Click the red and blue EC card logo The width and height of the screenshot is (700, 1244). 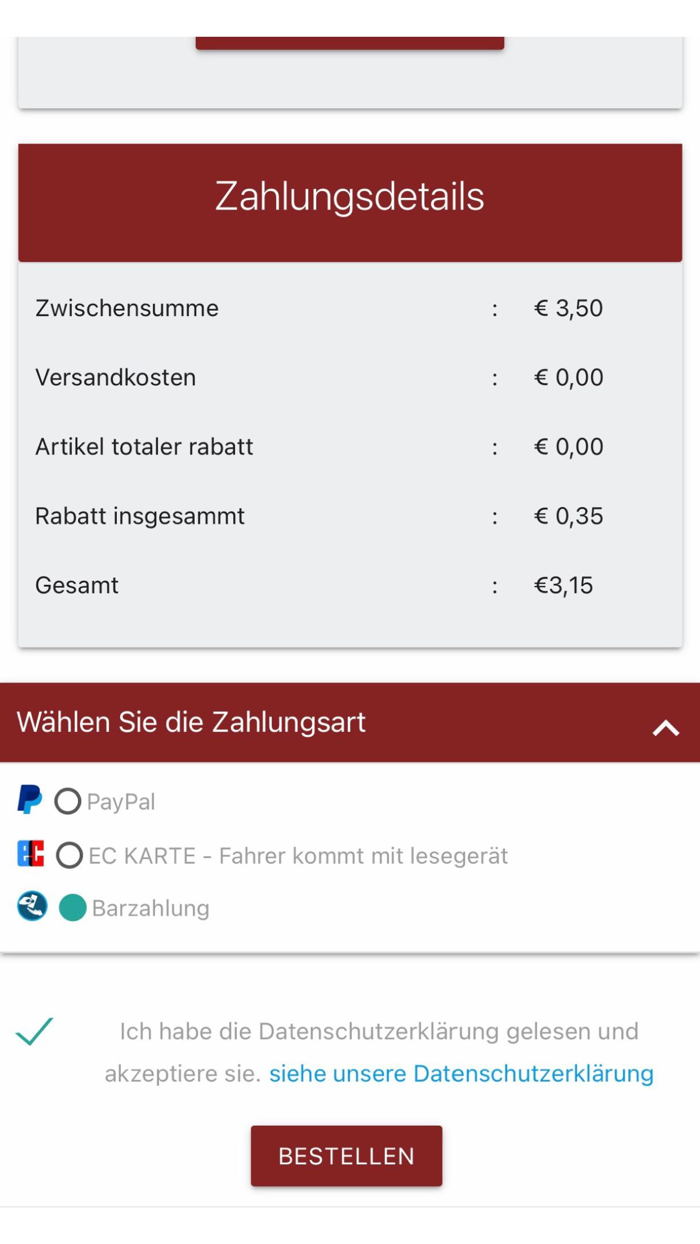[x=29, y=854]
